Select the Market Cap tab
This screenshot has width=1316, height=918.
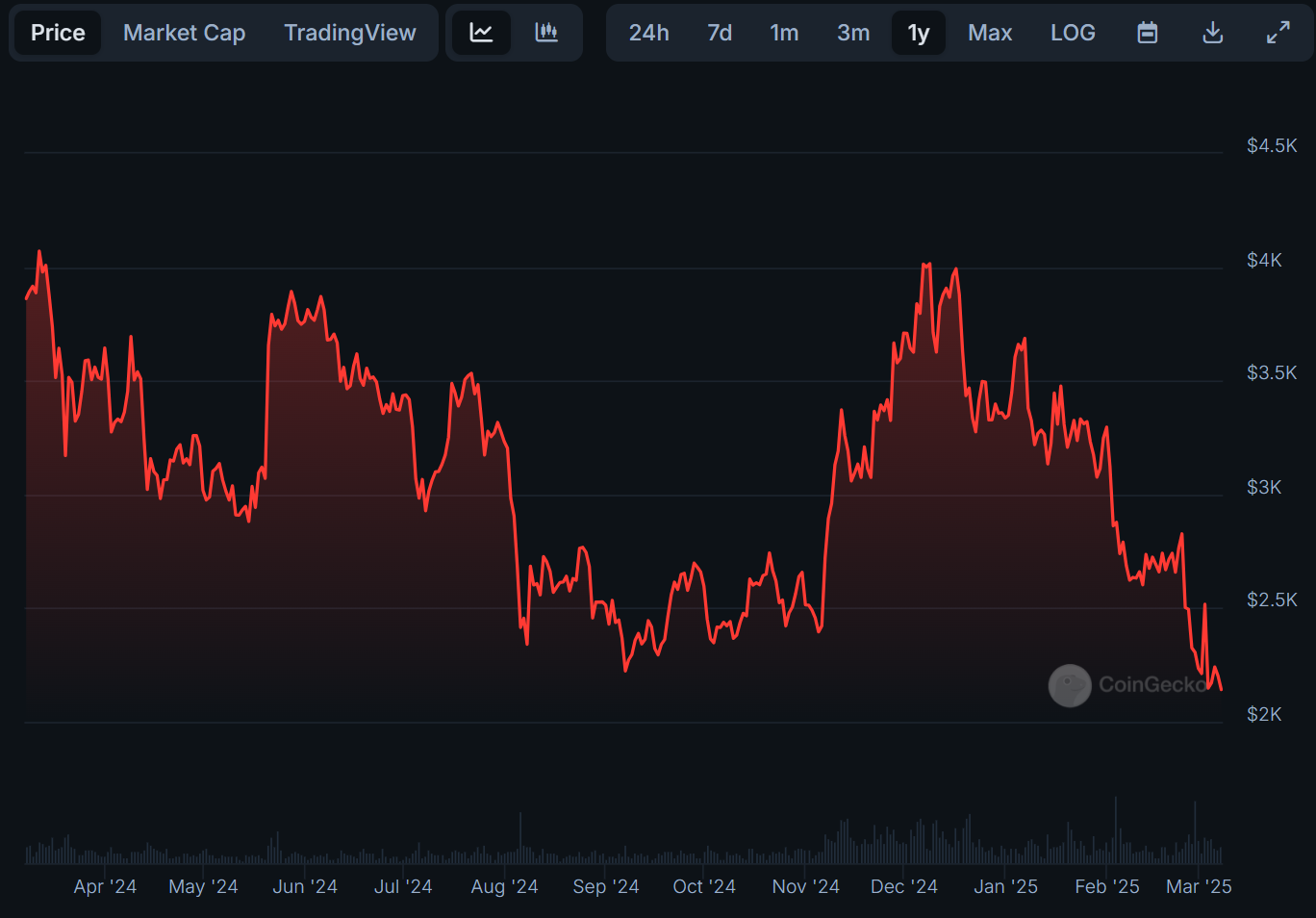coord(185,33)
